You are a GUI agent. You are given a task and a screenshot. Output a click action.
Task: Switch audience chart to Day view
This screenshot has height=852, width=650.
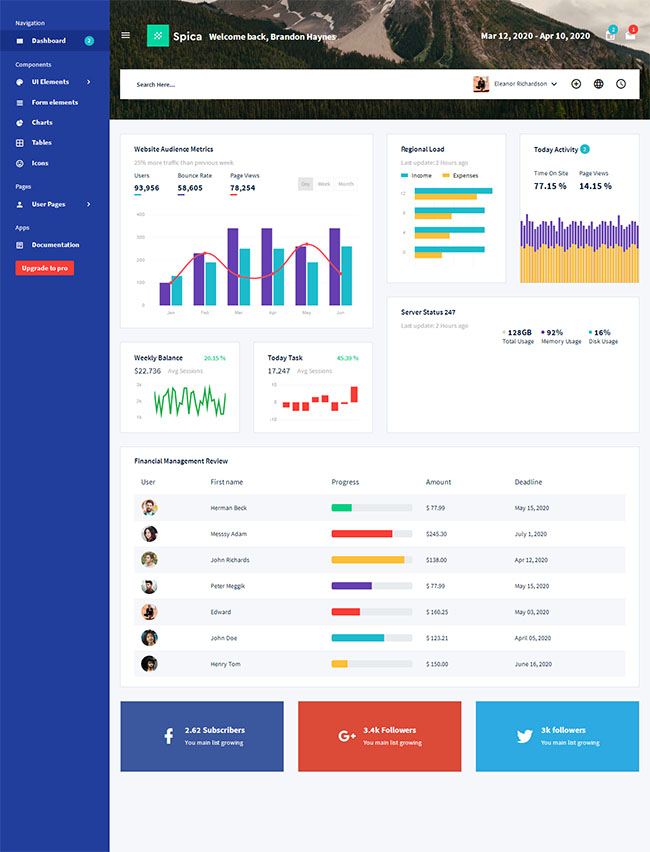tap(305, 184)
